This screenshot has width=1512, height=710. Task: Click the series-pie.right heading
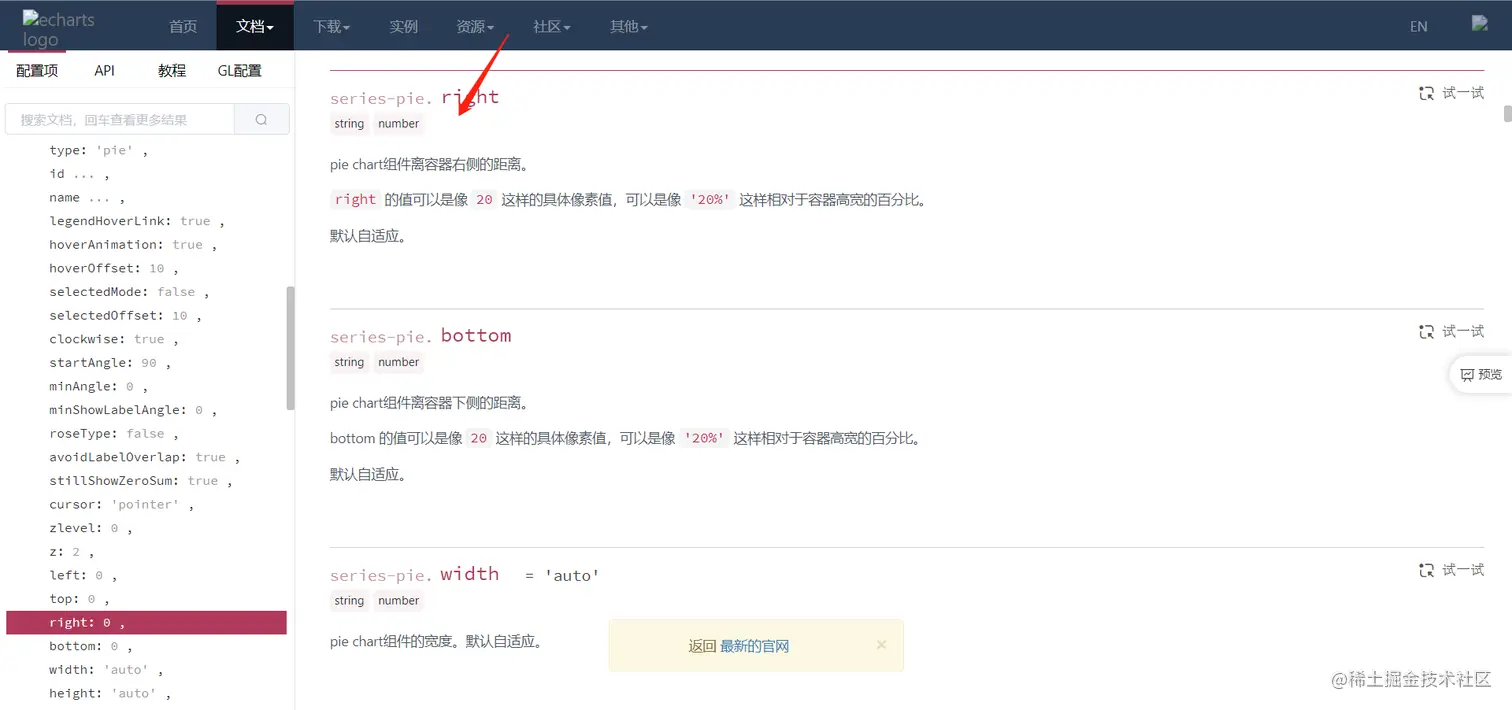point(415,97)
